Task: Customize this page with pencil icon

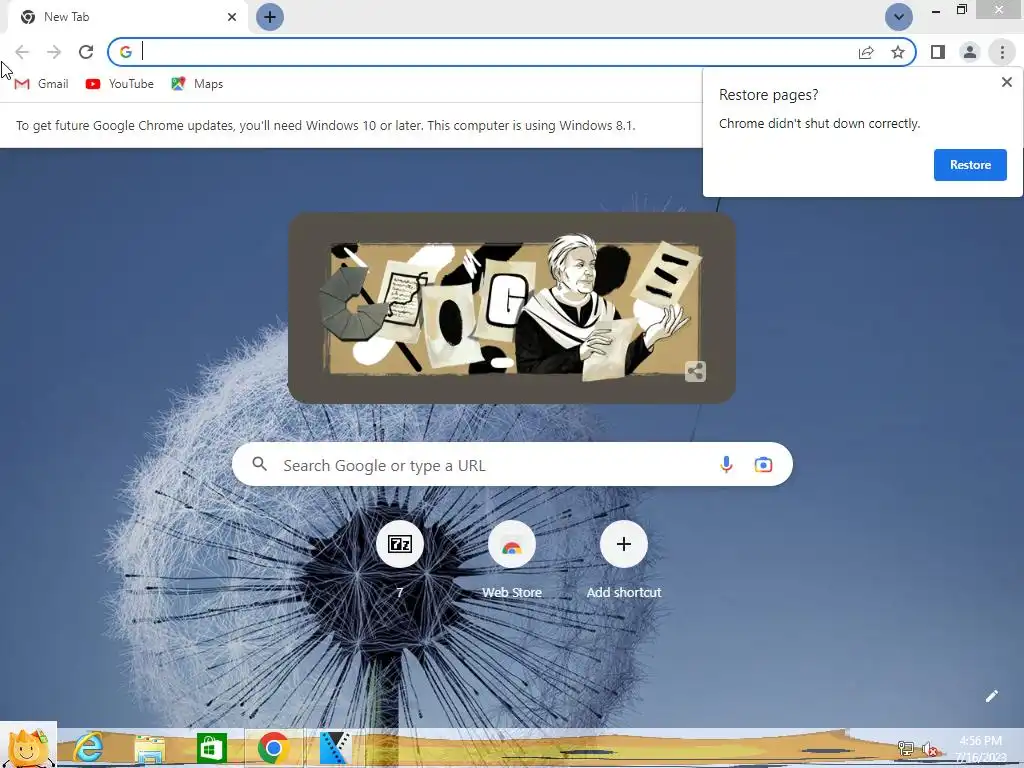Action: pos(991,696)
